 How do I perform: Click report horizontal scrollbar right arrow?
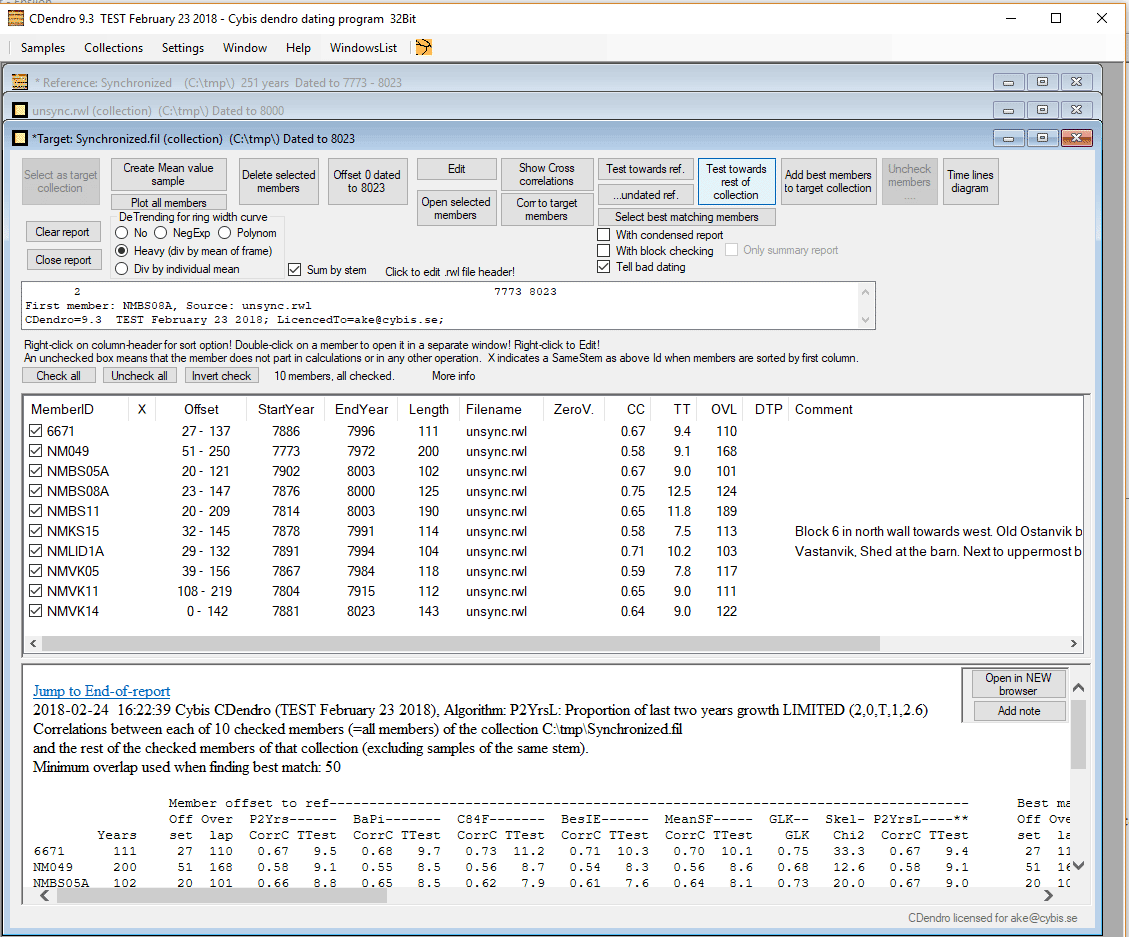point(1048,895)
